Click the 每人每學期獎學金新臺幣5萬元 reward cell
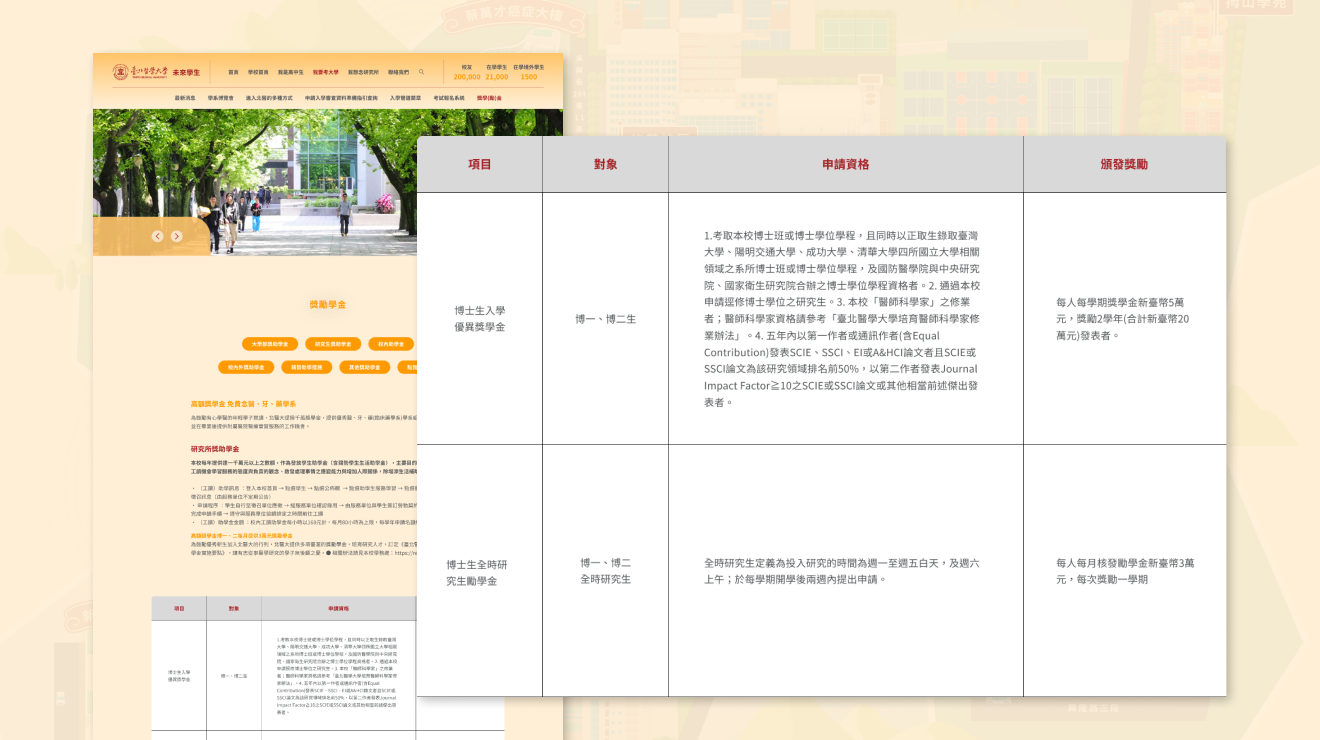The height and width of the screenshot is (740, 1320). [1124, 319]
